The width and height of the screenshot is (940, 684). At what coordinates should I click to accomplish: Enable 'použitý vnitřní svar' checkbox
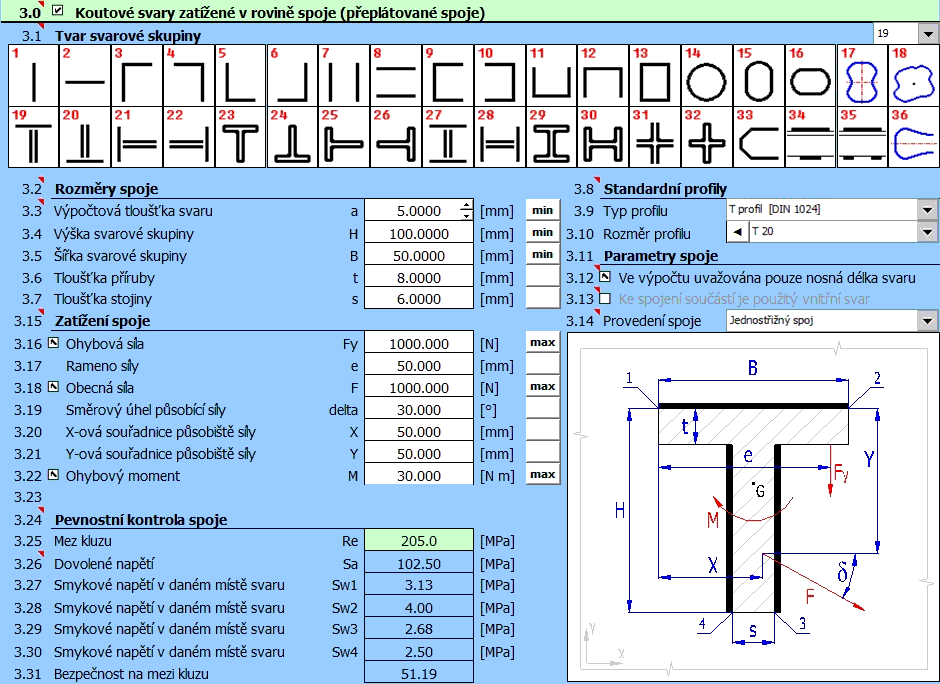click(605, 299)
